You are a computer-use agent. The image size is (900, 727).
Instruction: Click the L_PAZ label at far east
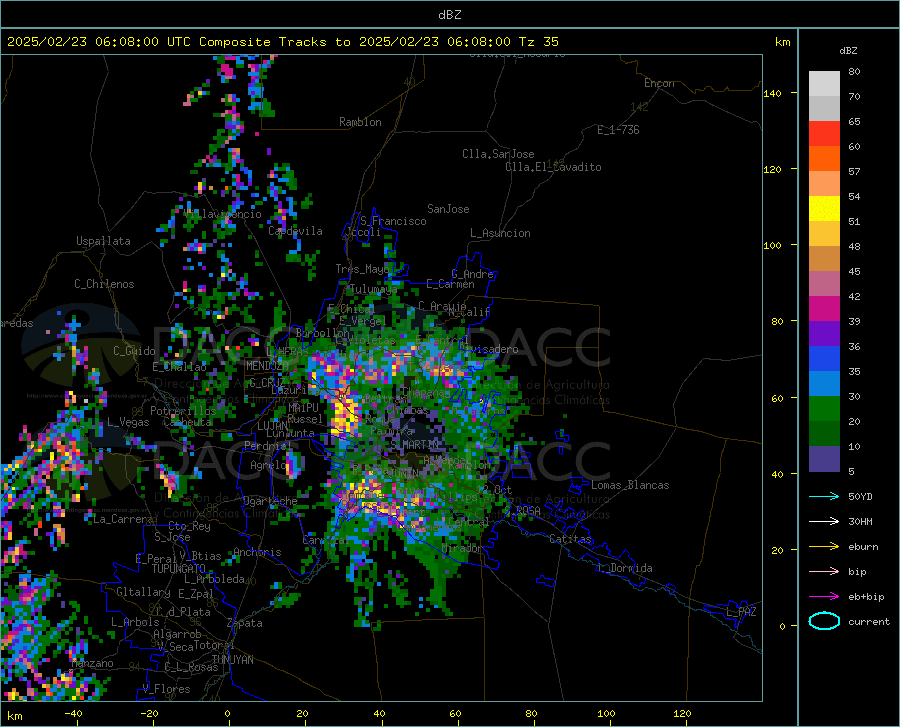pos(742,612)
